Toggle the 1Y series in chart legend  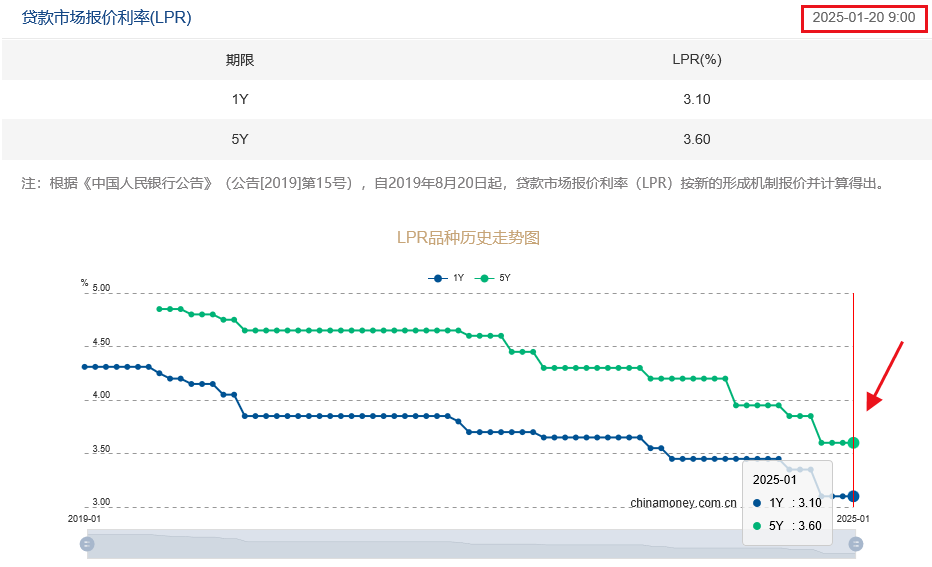(446, 278)
